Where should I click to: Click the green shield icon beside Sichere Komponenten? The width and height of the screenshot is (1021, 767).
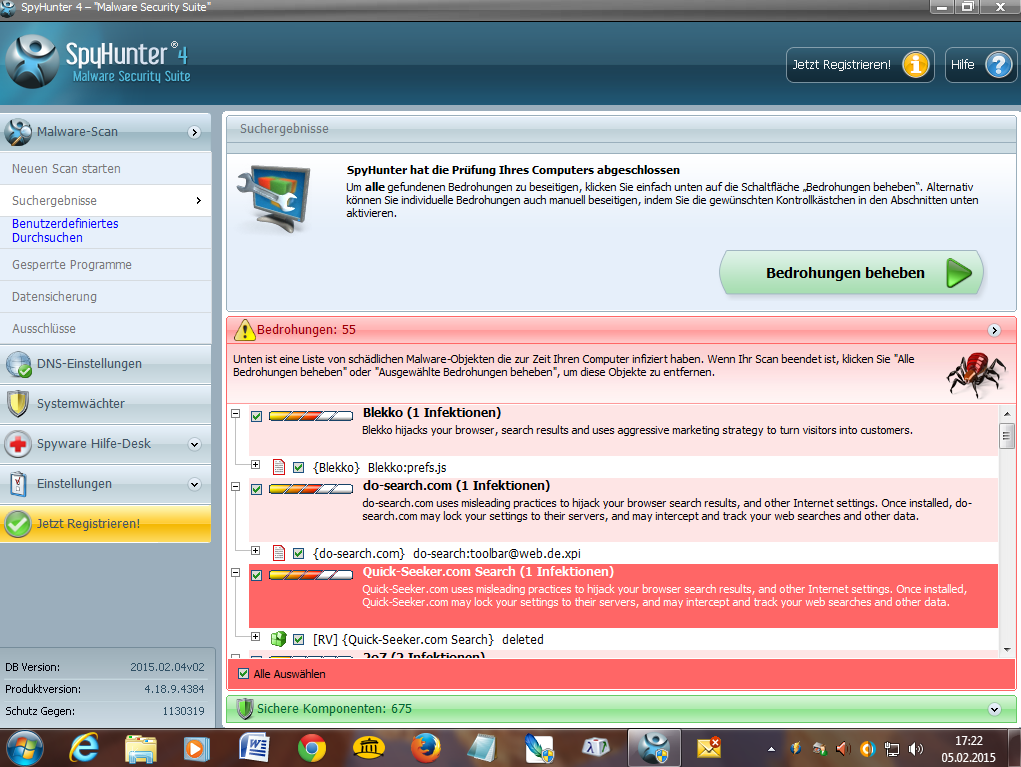[x=245, y=708]
